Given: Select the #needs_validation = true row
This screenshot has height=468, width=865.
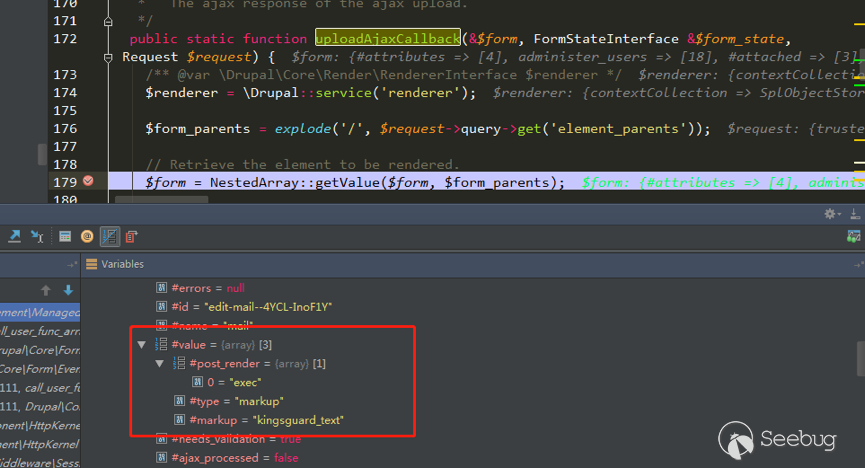Looking at the screenshot, I should tap(228, 439).
